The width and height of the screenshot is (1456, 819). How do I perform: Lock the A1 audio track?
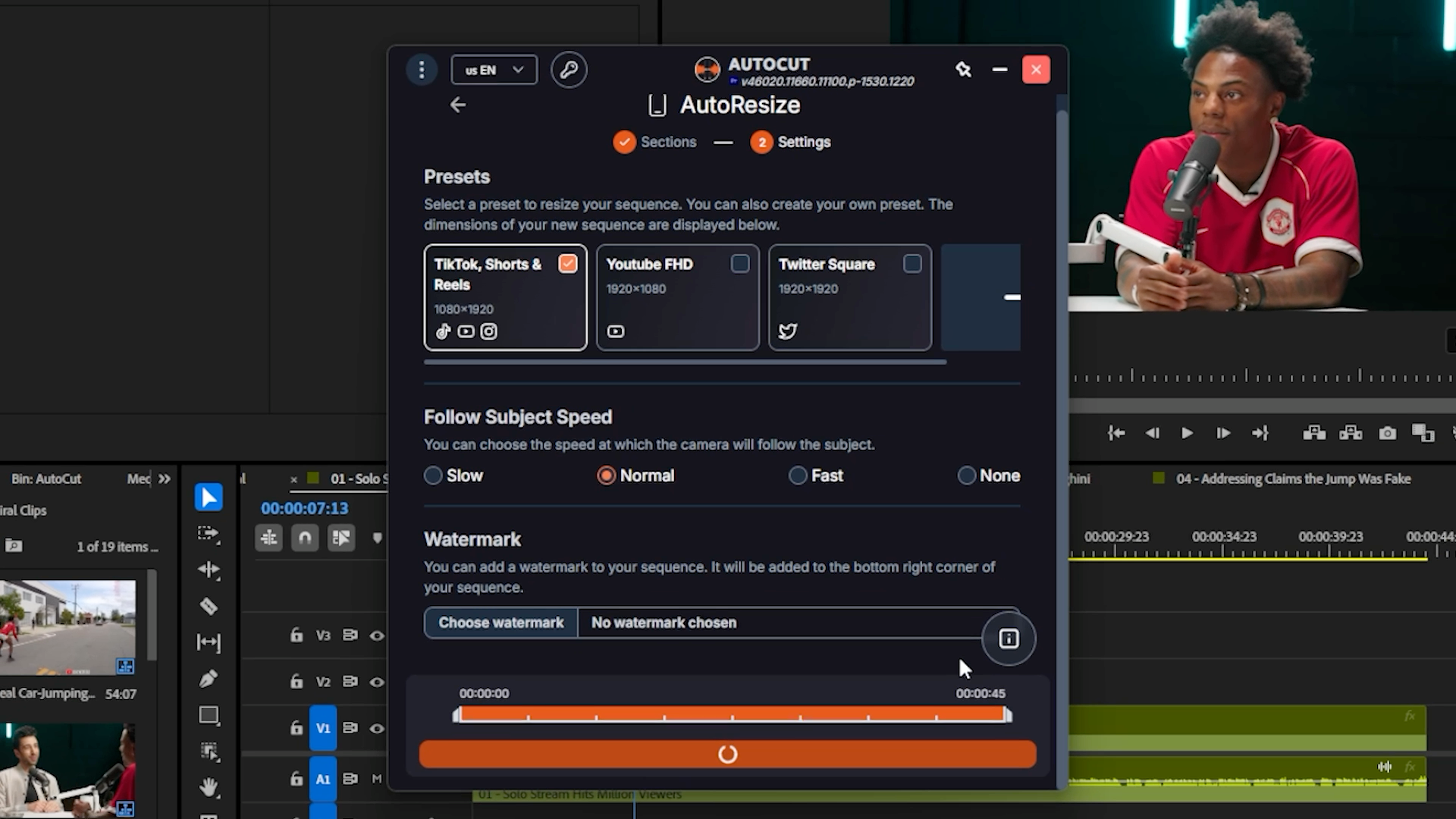tap(297, 778)
